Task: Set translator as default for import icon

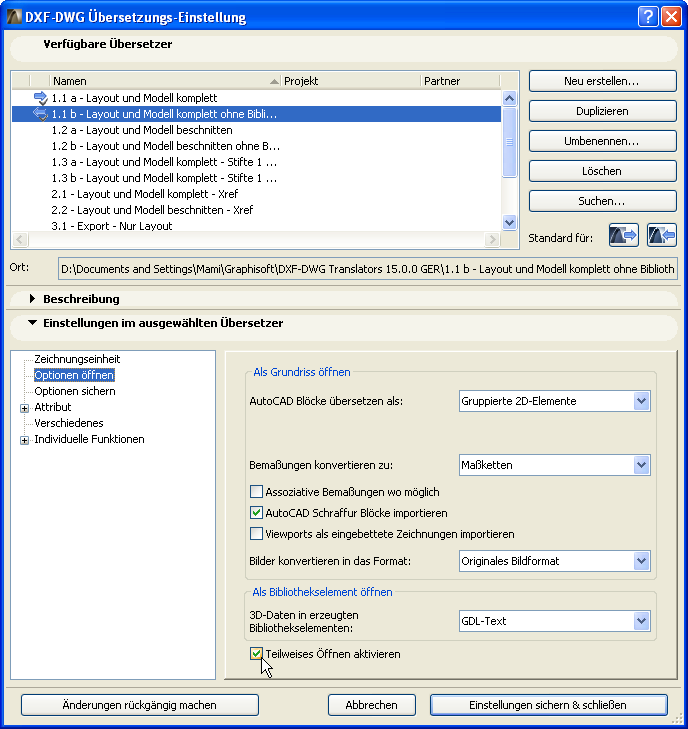Action: pyautogui.click(x=662, y=235)
